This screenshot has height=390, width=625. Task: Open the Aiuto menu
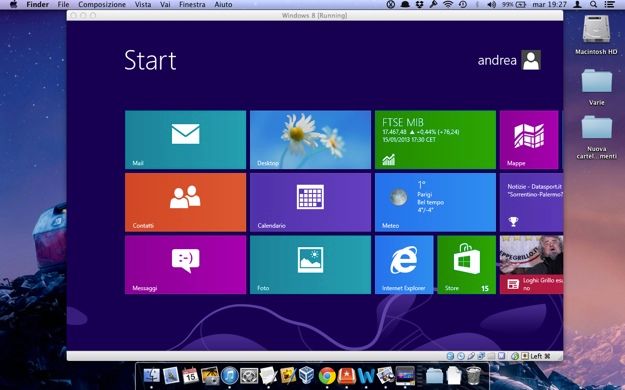(223, 4)
